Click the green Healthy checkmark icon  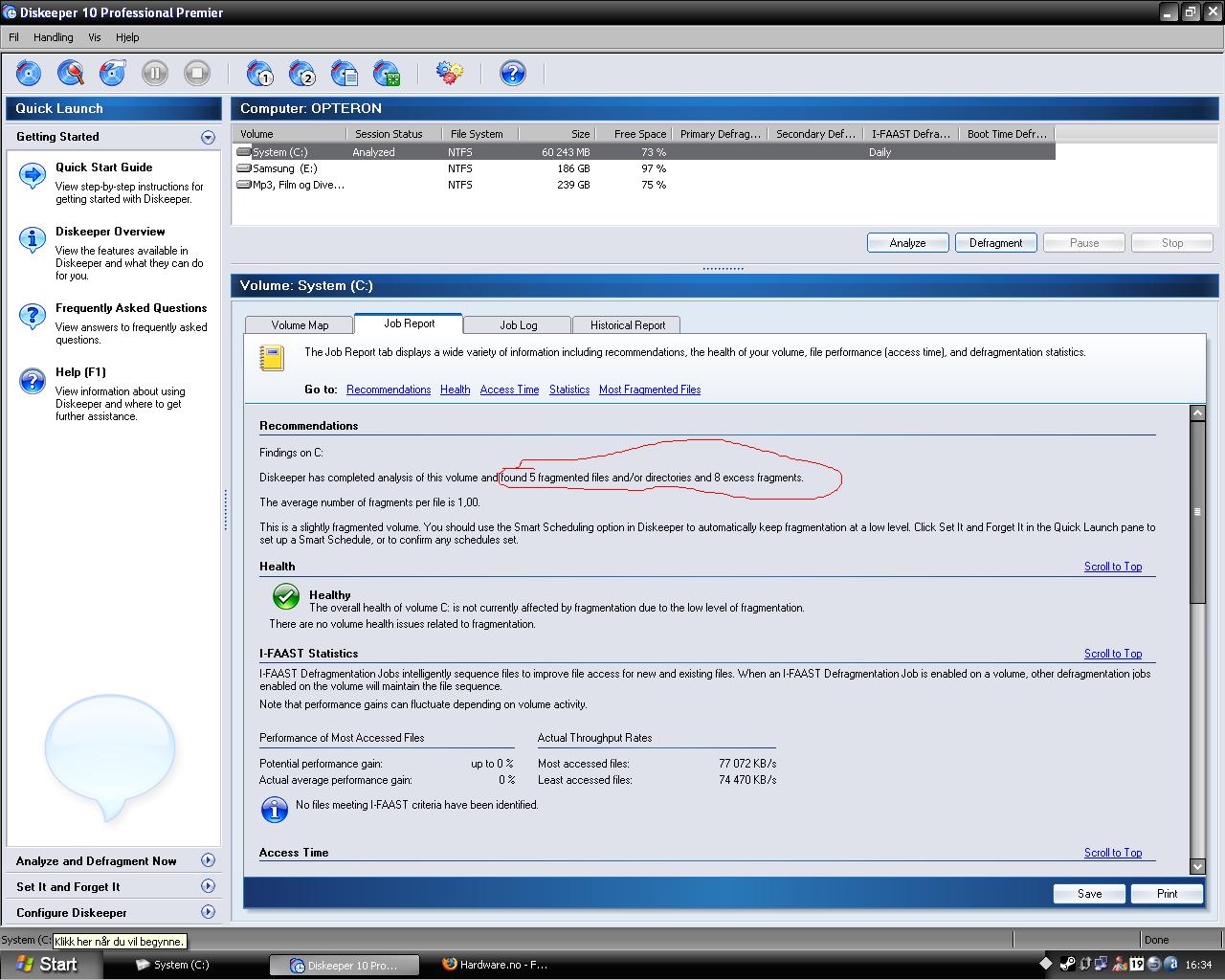tap(286, 597)
